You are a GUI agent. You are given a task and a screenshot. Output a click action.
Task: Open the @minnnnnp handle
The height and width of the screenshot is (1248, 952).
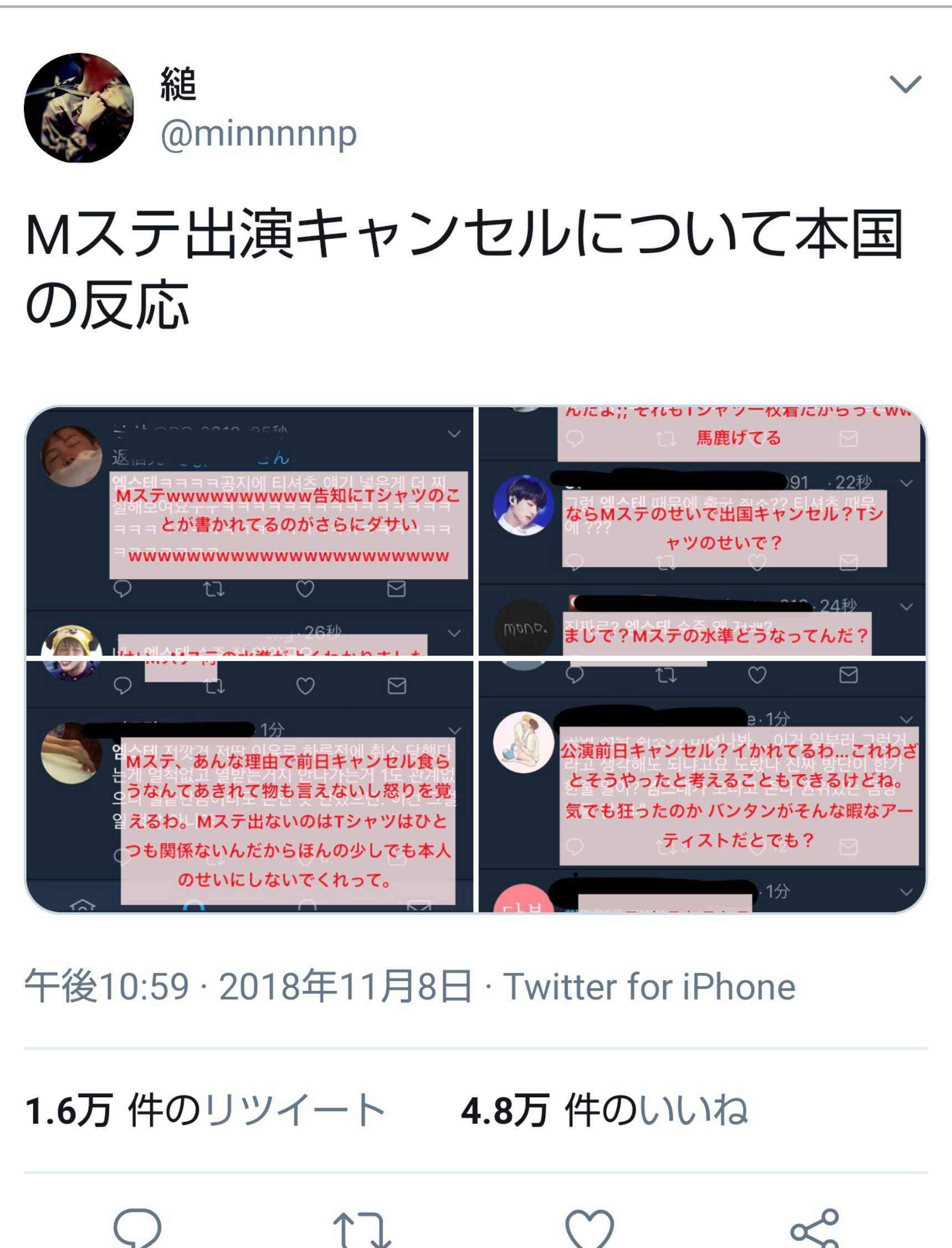(258, 134)
